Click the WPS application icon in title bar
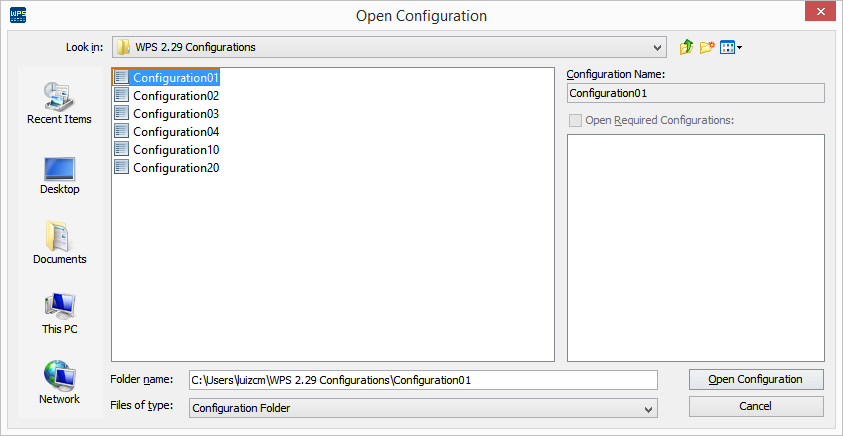 click(x=17, y=15)
